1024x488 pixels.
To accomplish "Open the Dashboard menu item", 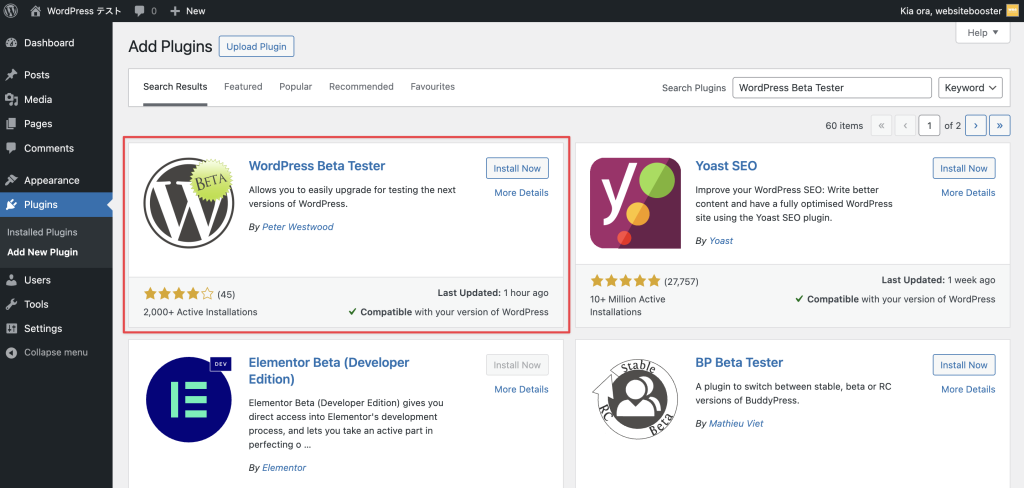I will (x=56, y=43).
